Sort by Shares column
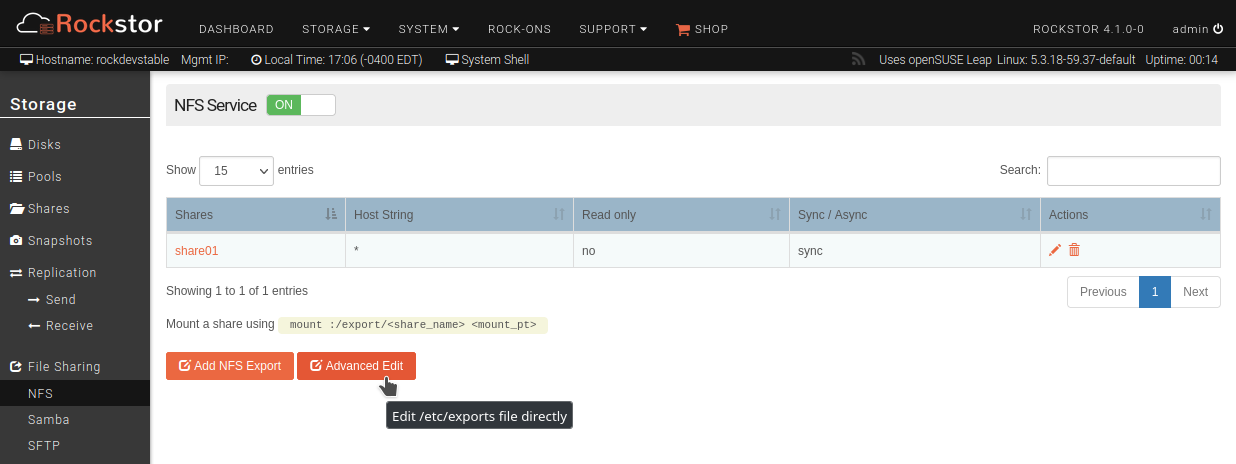The image size is (1236, 464). 255,215
